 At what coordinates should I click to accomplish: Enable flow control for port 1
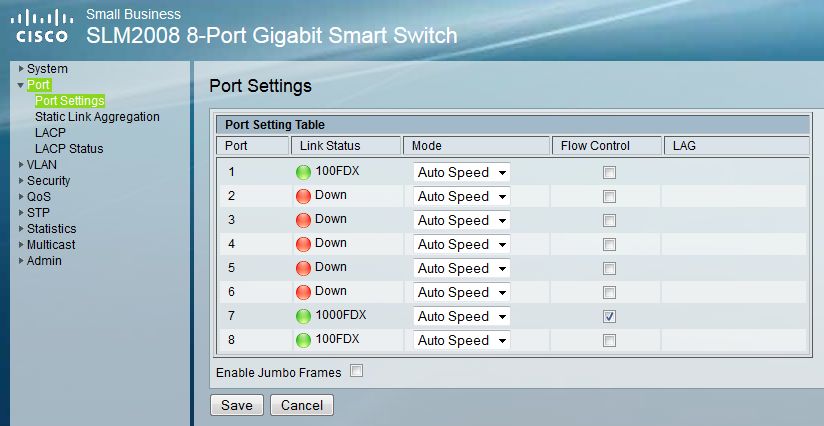pyautogui.click(x=609, y=172)
